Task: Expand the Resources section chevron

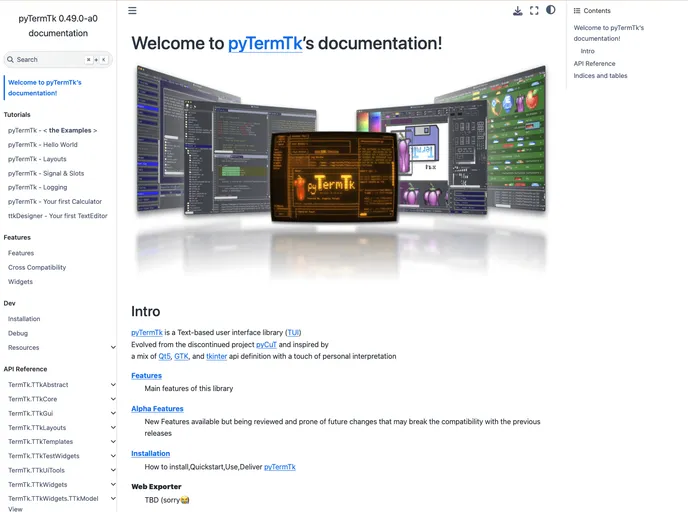Action: point(113,348)
